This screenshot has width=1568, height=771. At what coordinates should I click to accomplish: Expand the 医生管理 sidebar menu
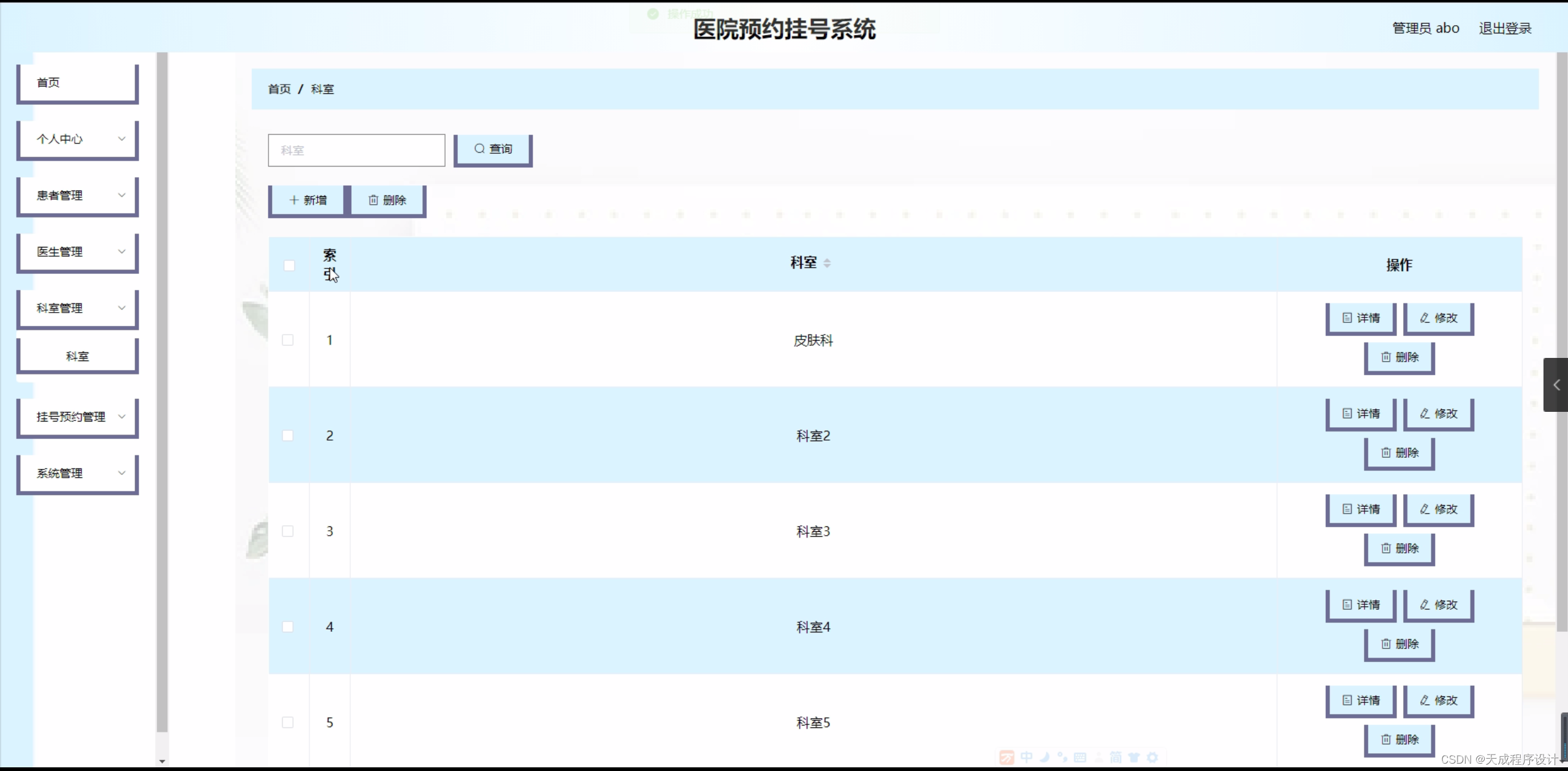tap(77, 252)
